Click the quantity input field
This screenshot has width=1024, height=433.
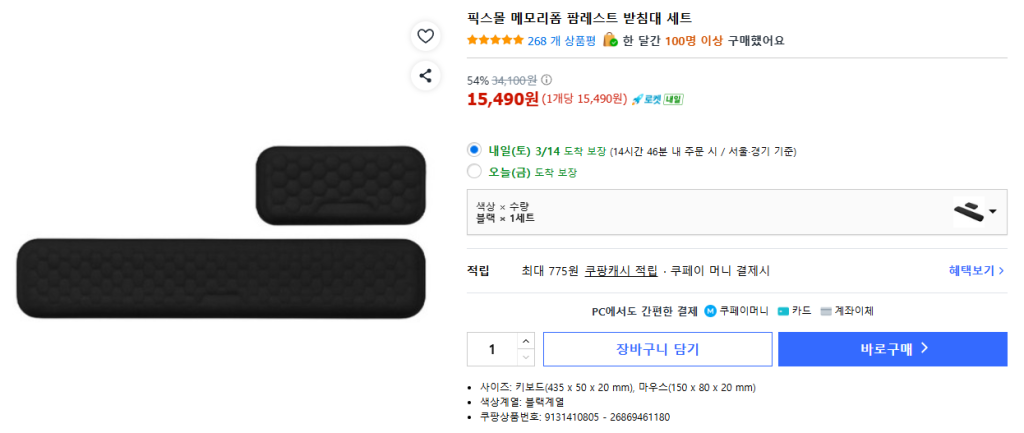point(492,349)
